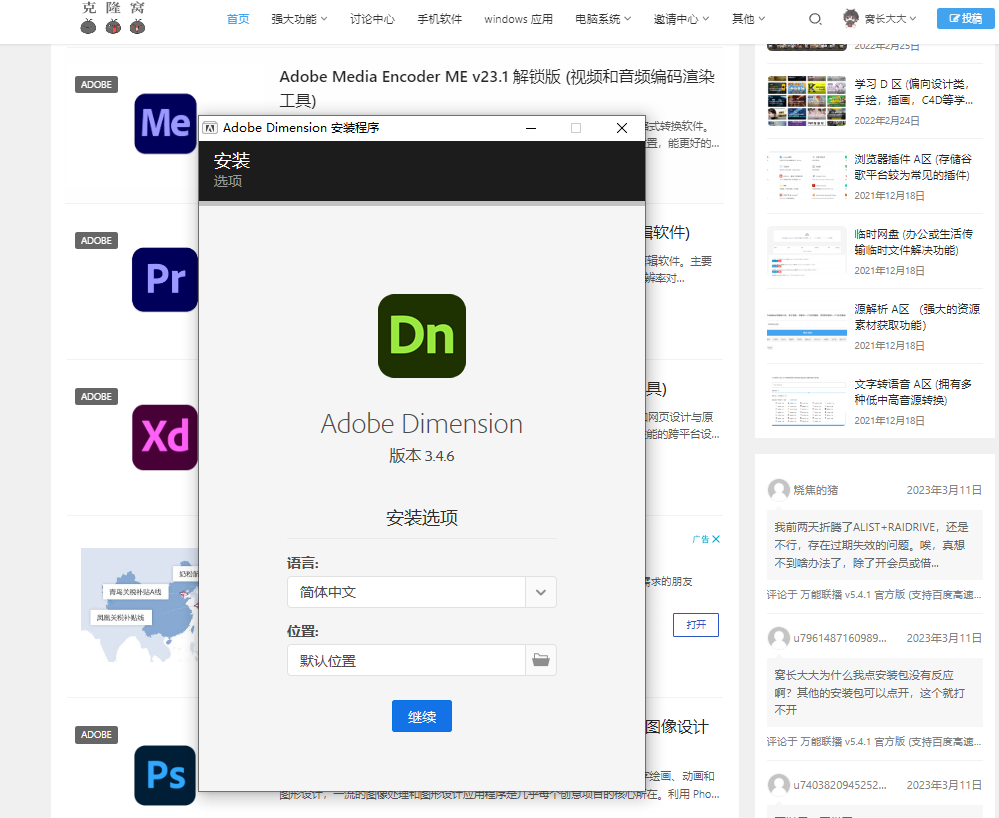Open the comment starting 窝长大大为什么

pos(874,692)
